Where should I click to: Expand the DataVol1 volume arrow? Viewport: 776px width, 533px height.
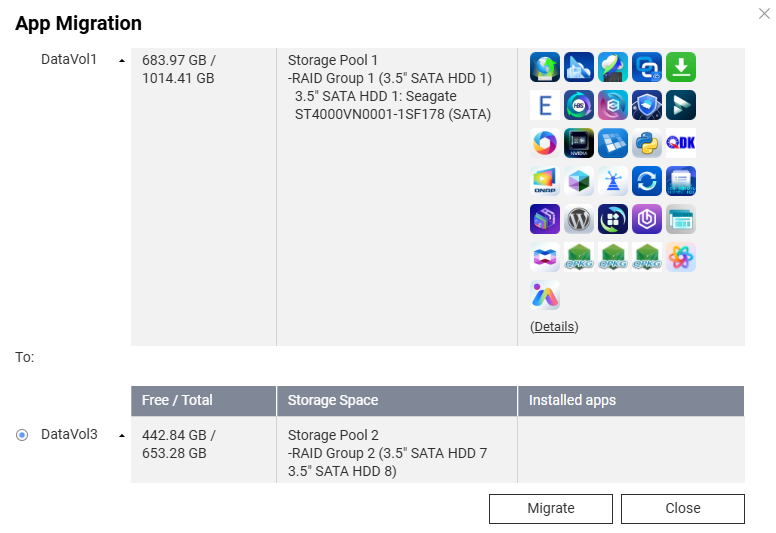[x=122, y=60]
